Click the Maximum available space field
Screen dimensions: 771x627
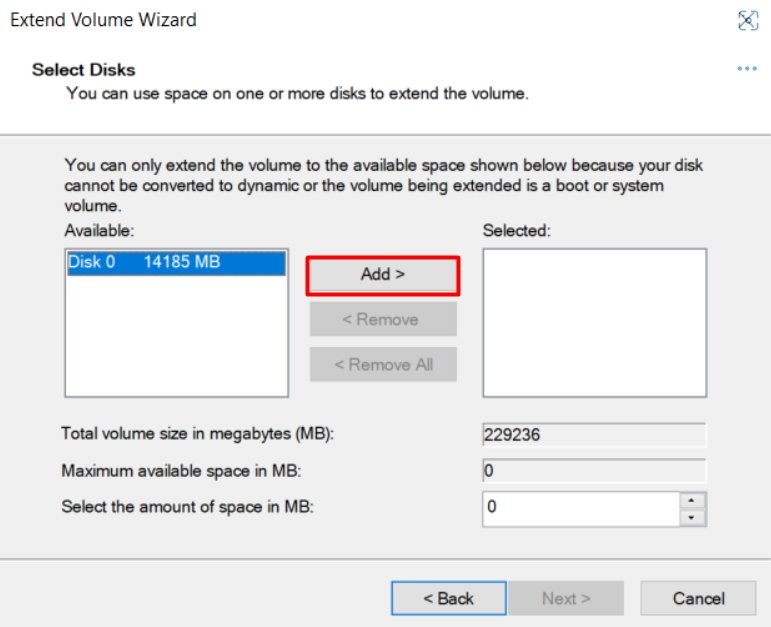click(594, 471)
